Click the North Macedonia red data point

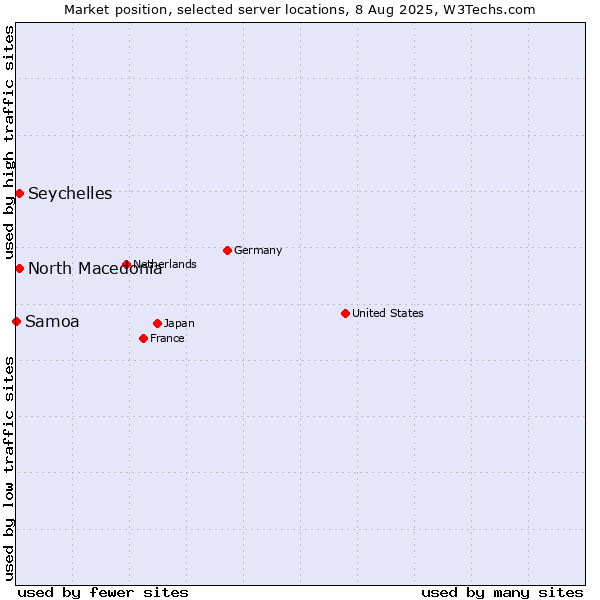tap(20, 269)
